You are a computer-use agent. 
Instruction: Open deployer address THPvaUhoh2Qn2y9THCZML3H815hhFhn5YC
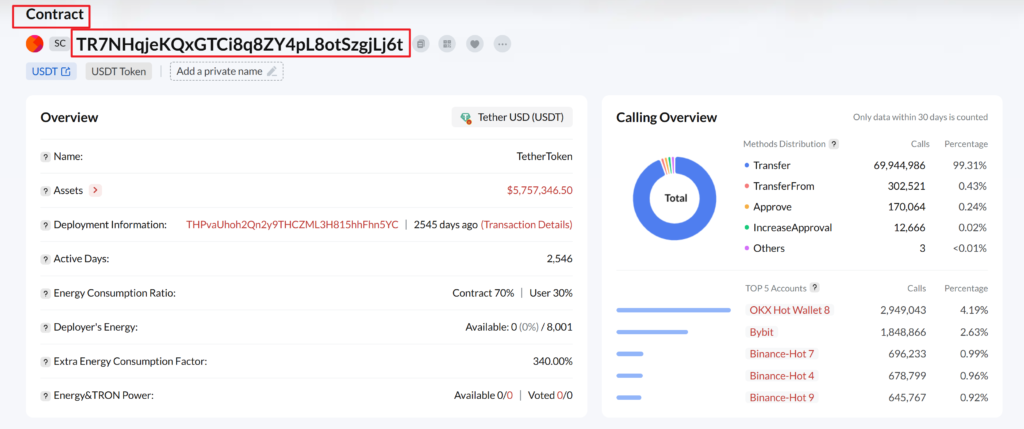(292, 225)
